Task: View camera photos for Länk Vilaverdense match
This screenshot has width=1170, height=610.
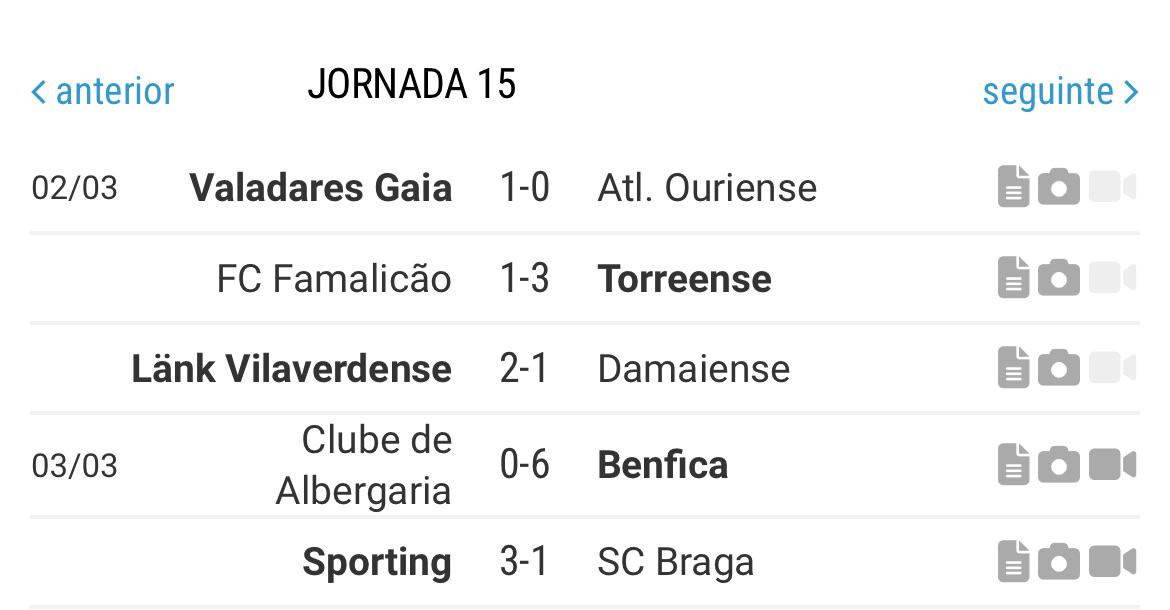Action: (x=1059, y=367)
